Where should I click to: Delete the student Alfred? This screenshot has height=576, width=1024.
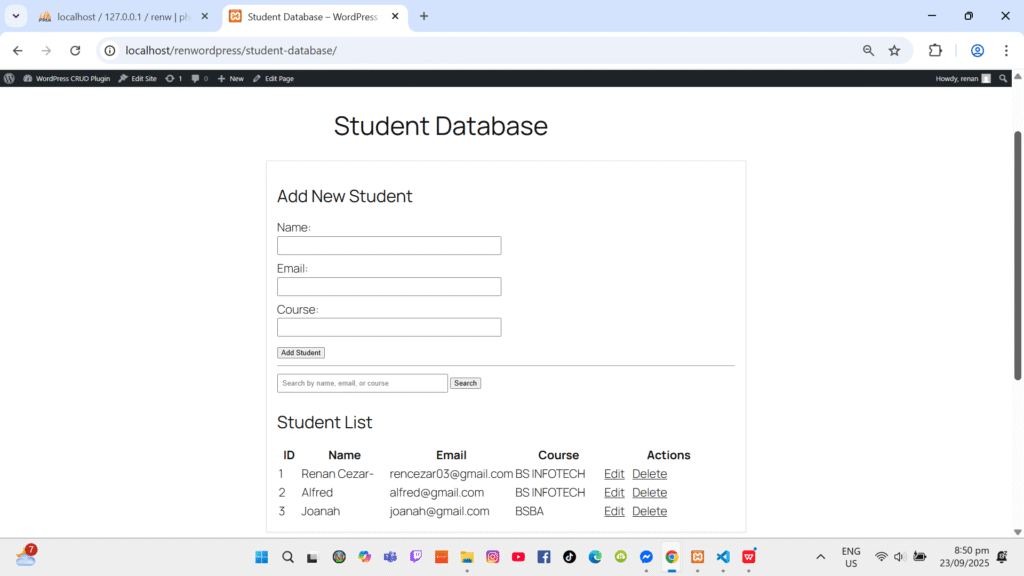[649, 493]
